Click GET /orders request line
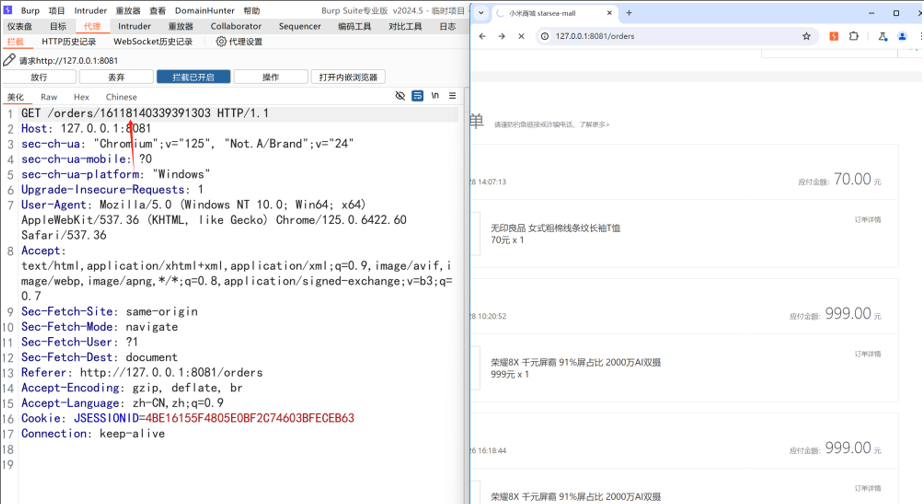The image size is (924, 504). 145,113
